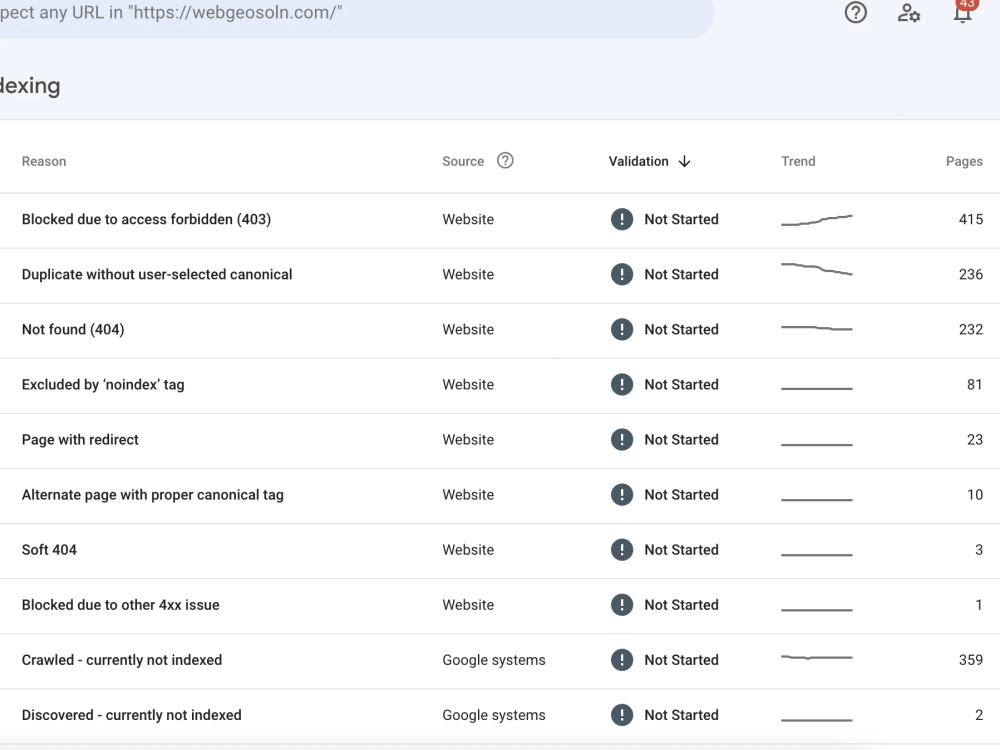Open the notifications bell icon
1000x750 pixels.
click(963, 11)
